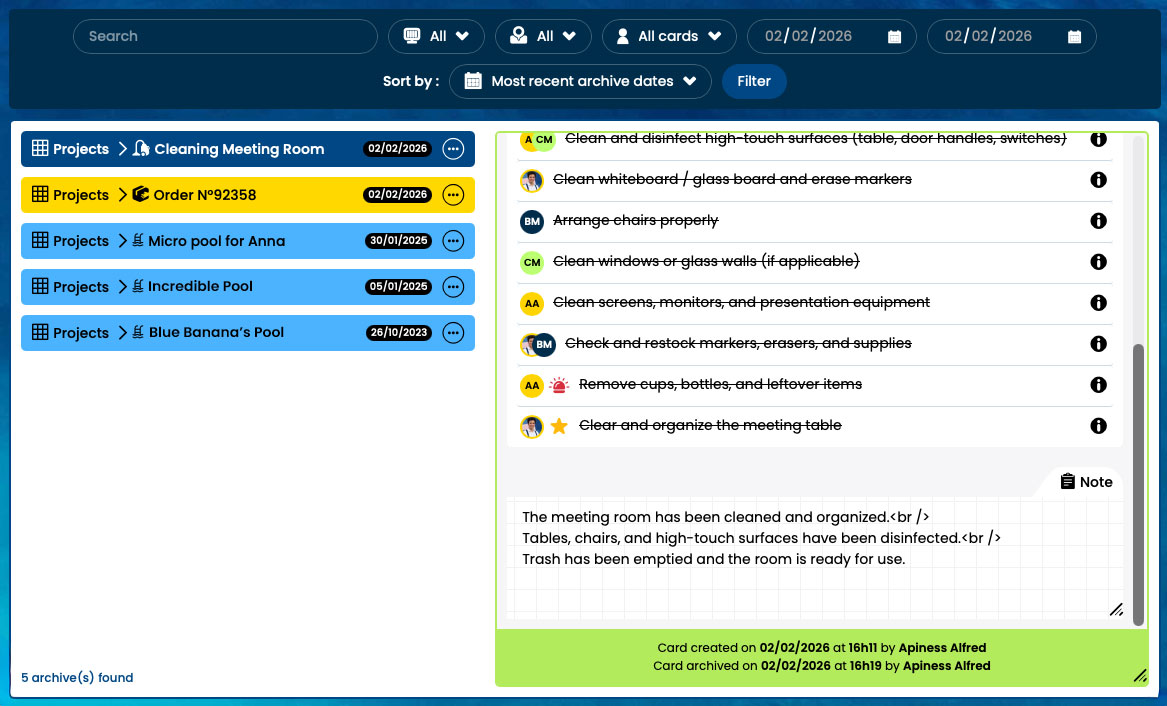
Task: Switch to the Note tab
Action: click(1086, 482)
